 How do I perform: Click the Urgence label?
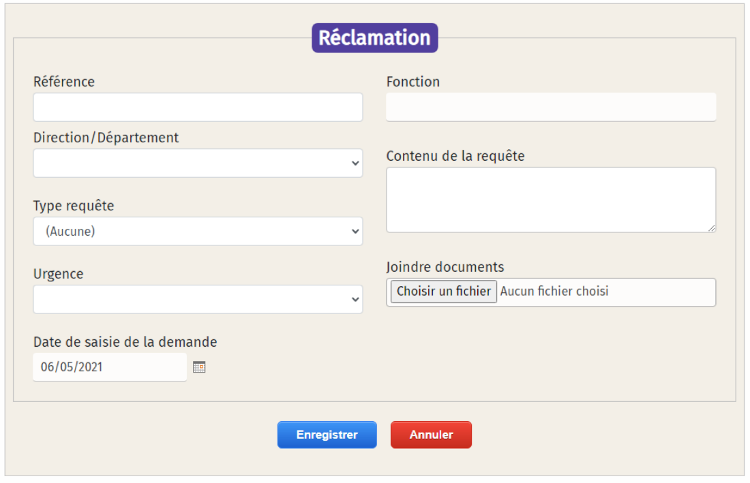click(58, 274)
